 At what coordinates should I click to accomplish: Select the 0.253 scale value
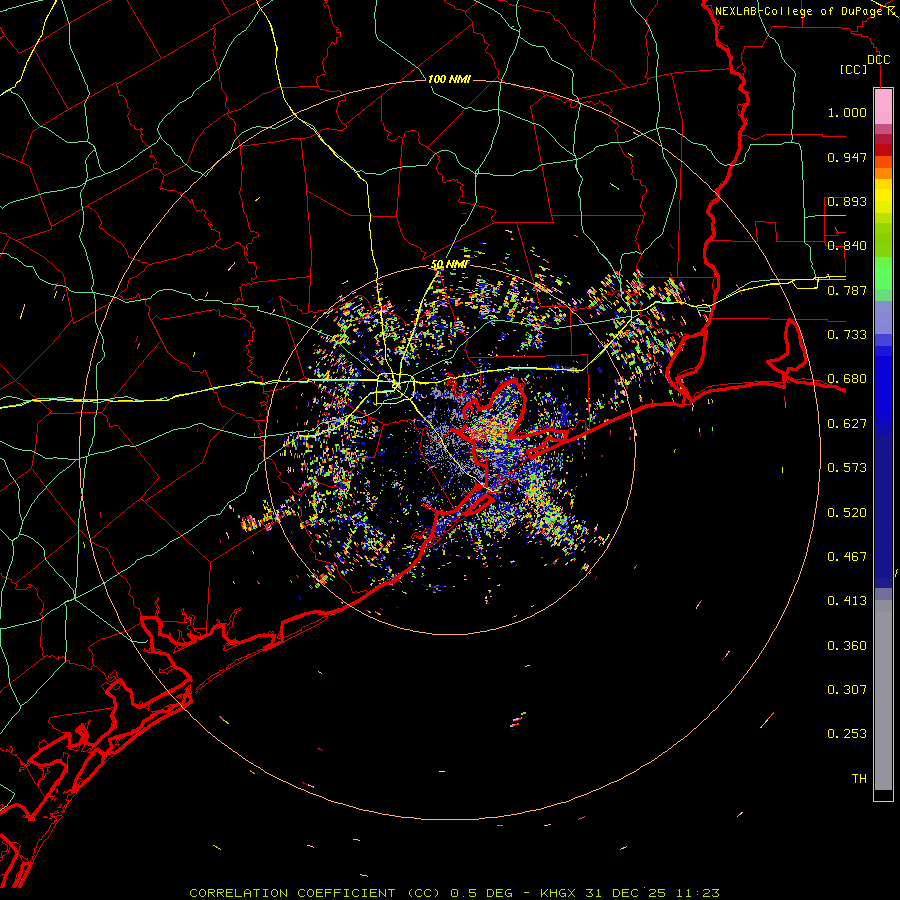(847, 734)
